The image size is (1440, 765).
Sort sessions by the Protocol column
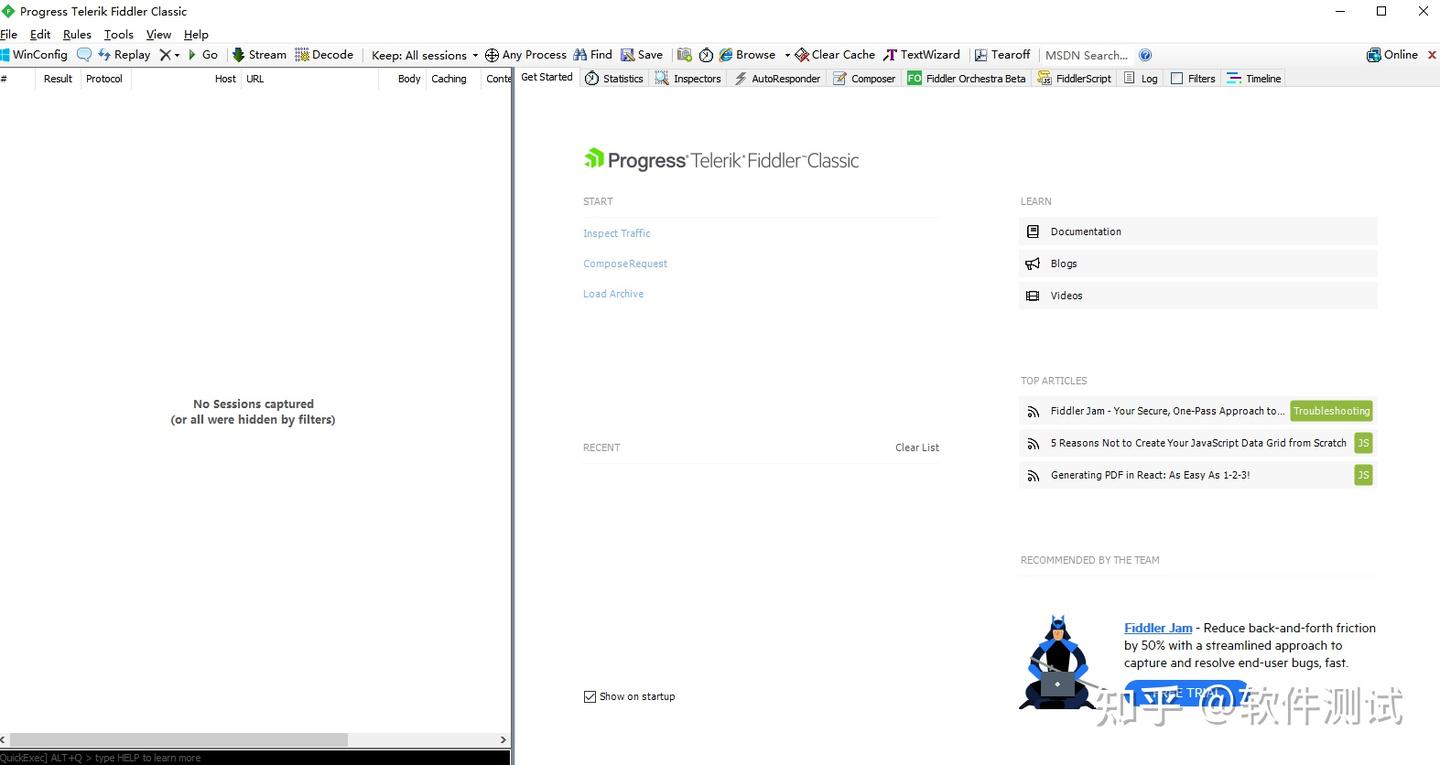[x=105, y=79]
